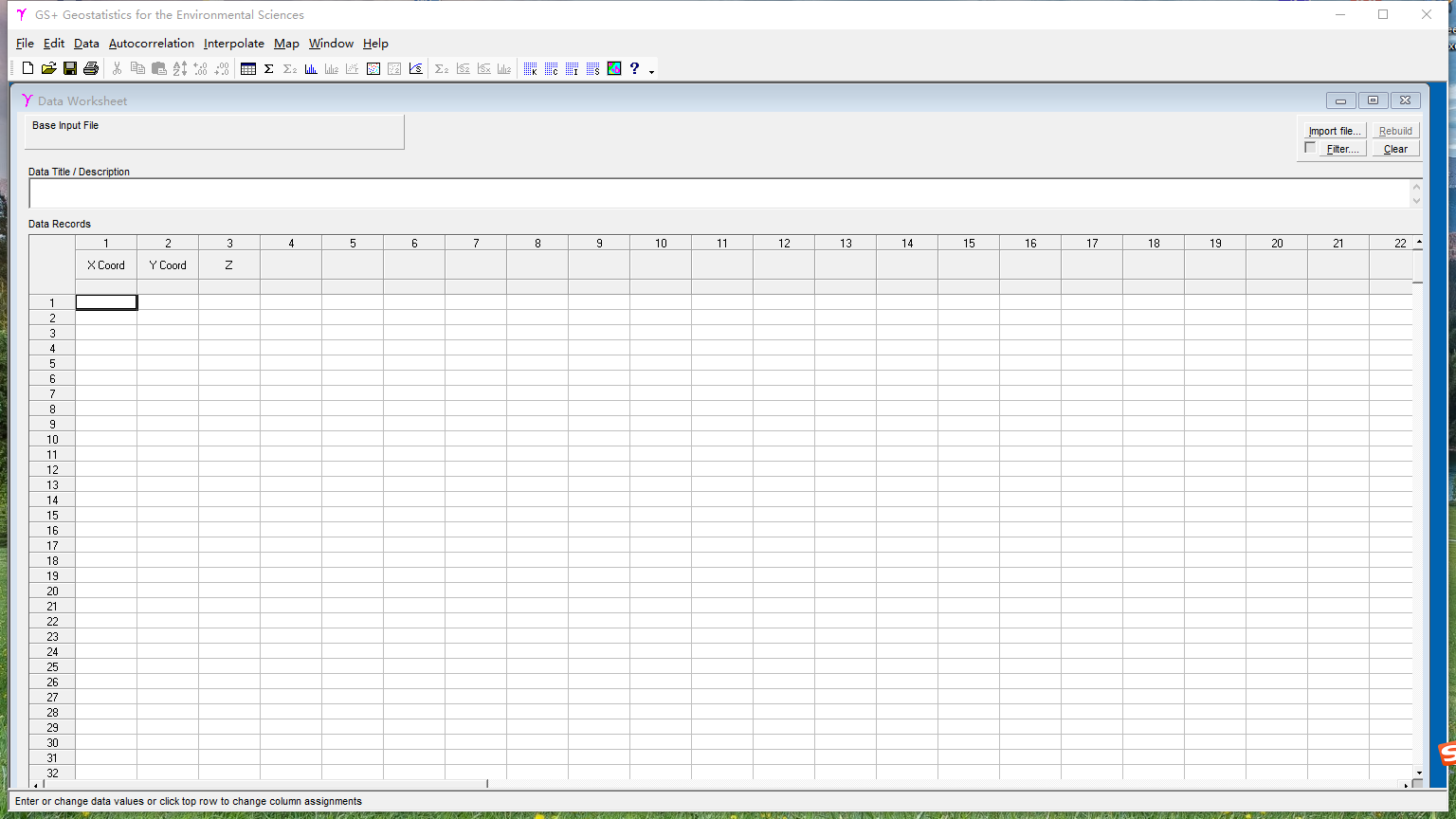Expand the toolbar options dropdown arrow
This screenshot has width=1456, height=819.
point(651,72)
